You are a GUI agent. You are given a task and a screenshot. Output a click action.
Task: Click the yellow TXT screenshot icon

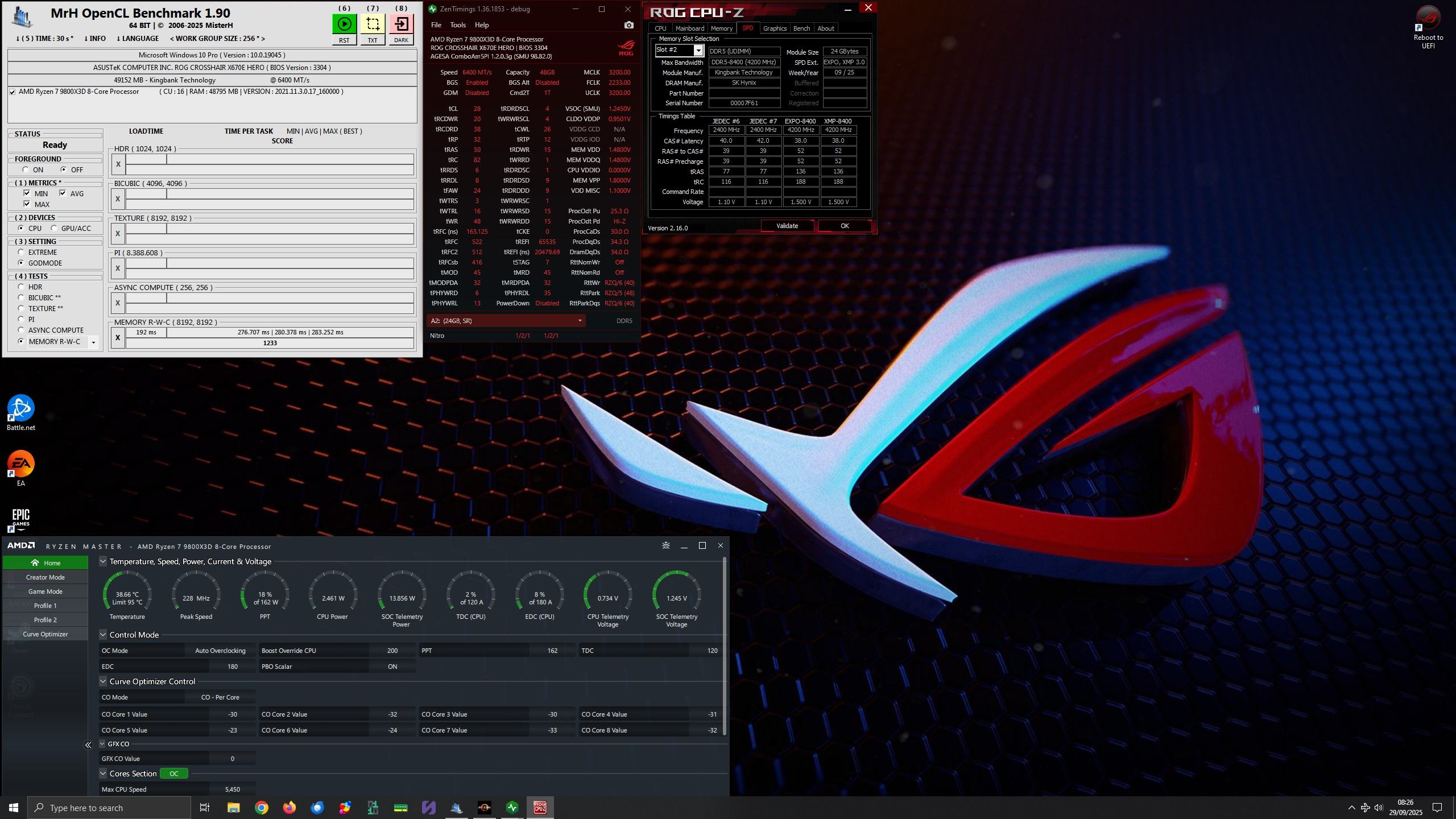pos(373,24)
